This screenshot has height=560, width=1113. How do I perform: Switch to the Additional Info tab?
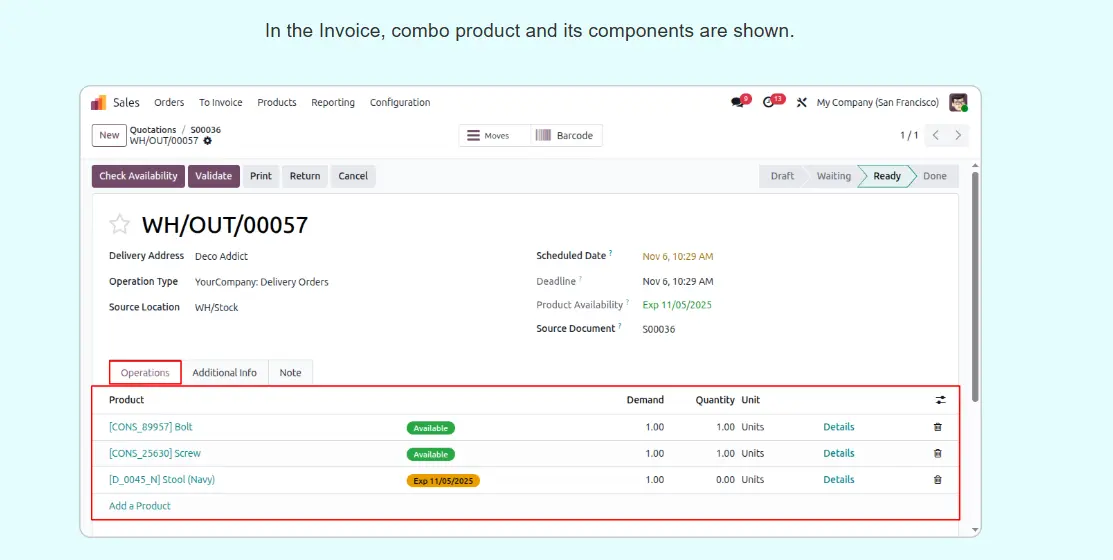coord(224,373)
